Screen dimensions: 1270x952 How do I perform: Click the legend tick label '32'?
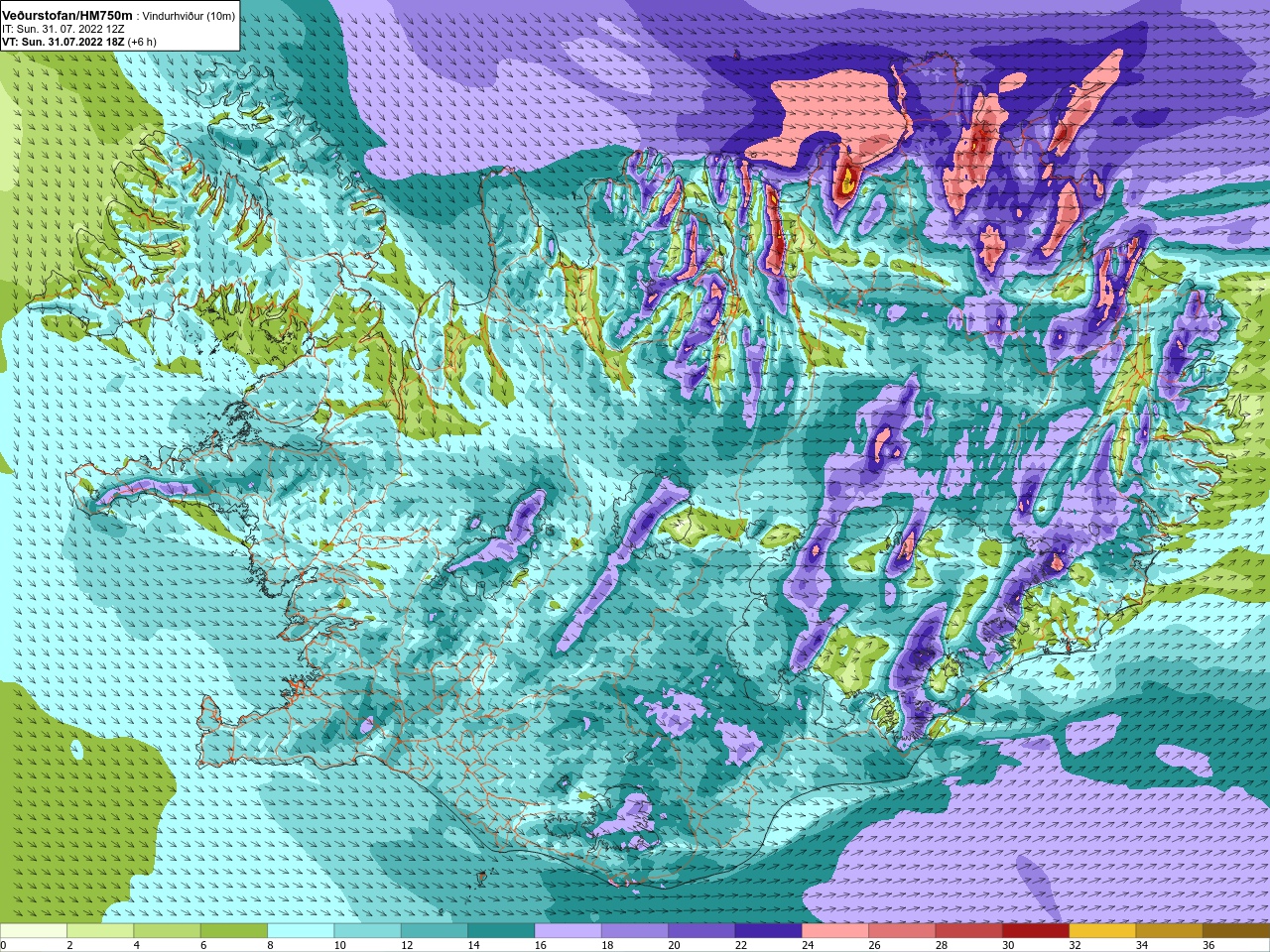[1074, 945]
